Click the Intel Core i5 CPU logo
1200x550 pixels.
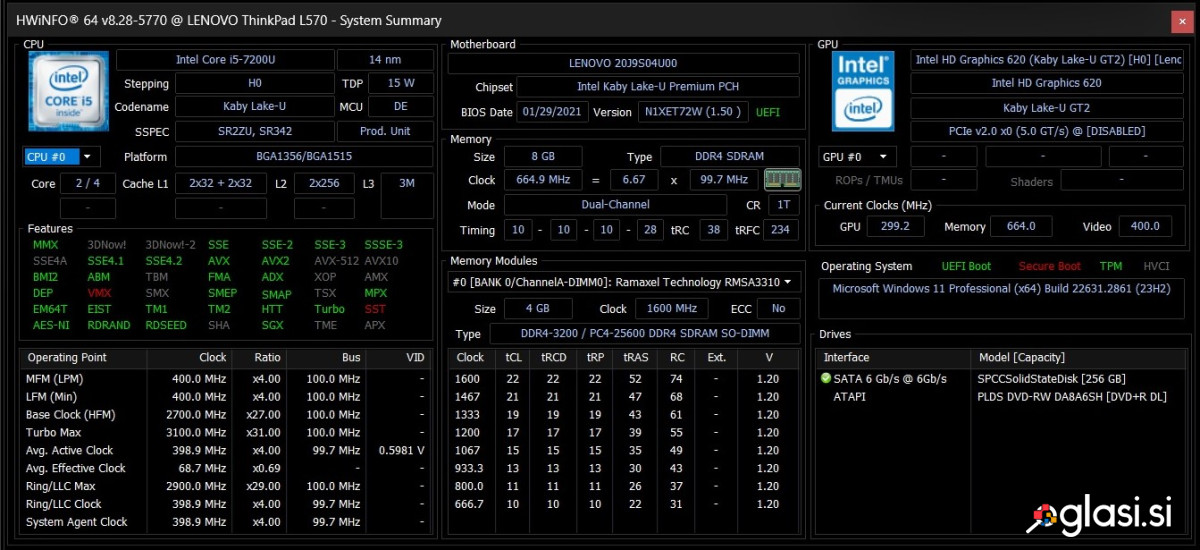[68, 91]
